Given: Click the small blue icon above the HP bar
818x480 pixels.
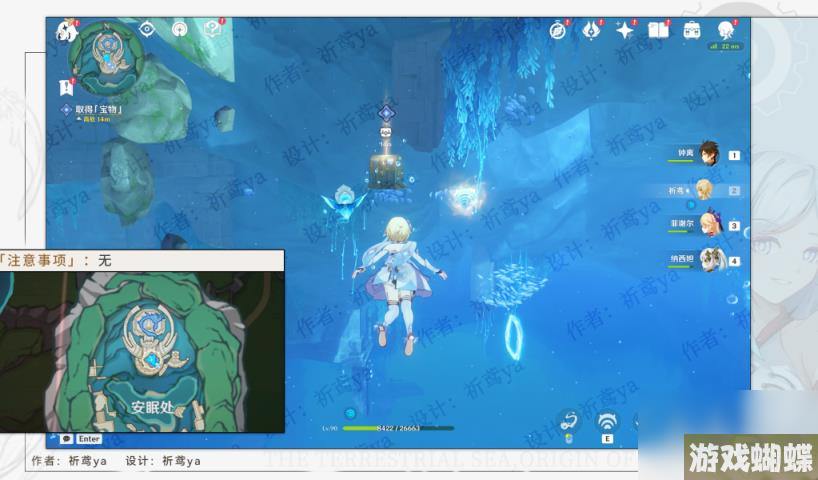Looking at the screenshot, I should click(x=351, y=413).
